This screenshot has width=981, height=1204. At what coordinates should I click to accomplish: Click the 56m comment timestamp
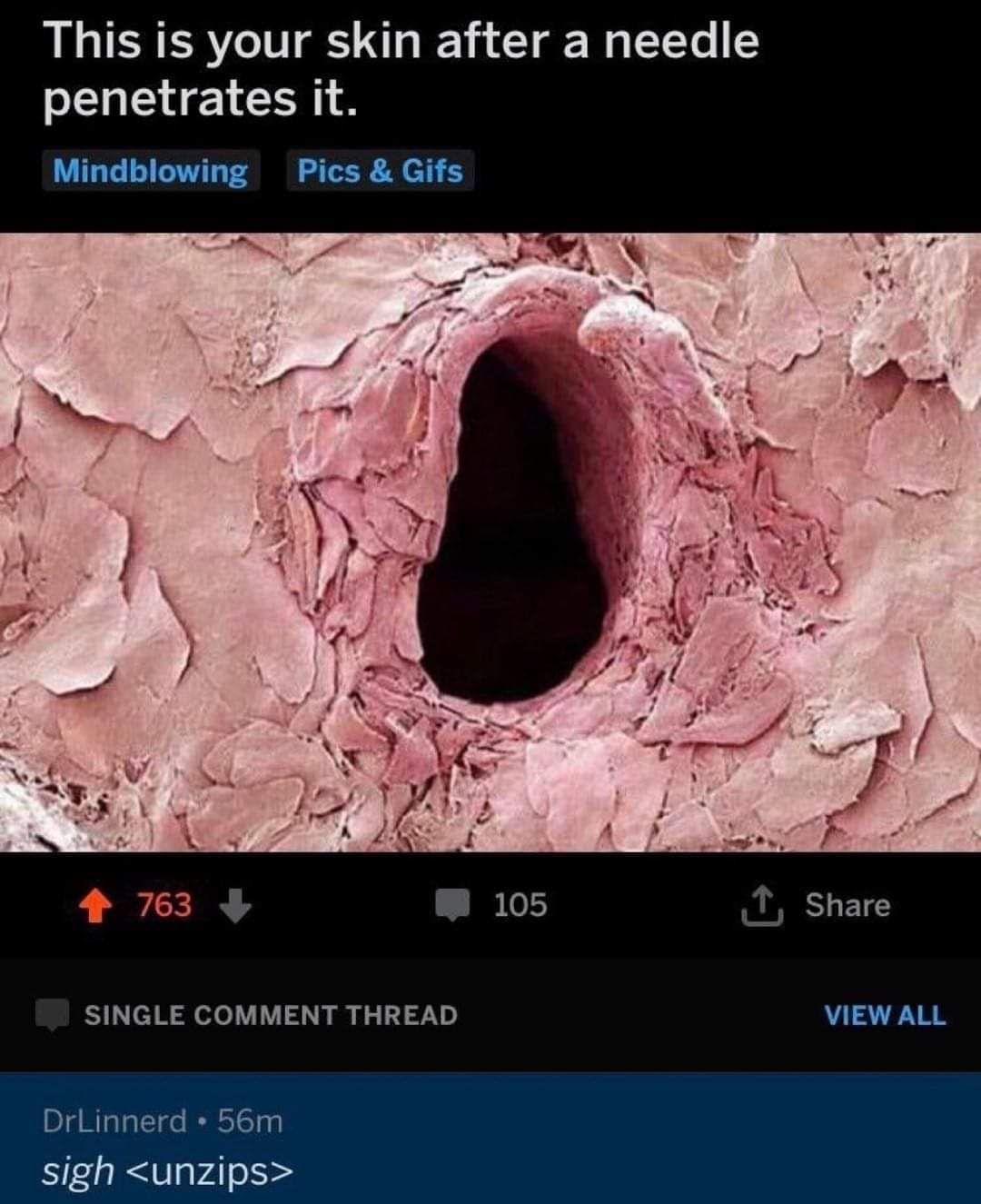[x=251, y=1121]
